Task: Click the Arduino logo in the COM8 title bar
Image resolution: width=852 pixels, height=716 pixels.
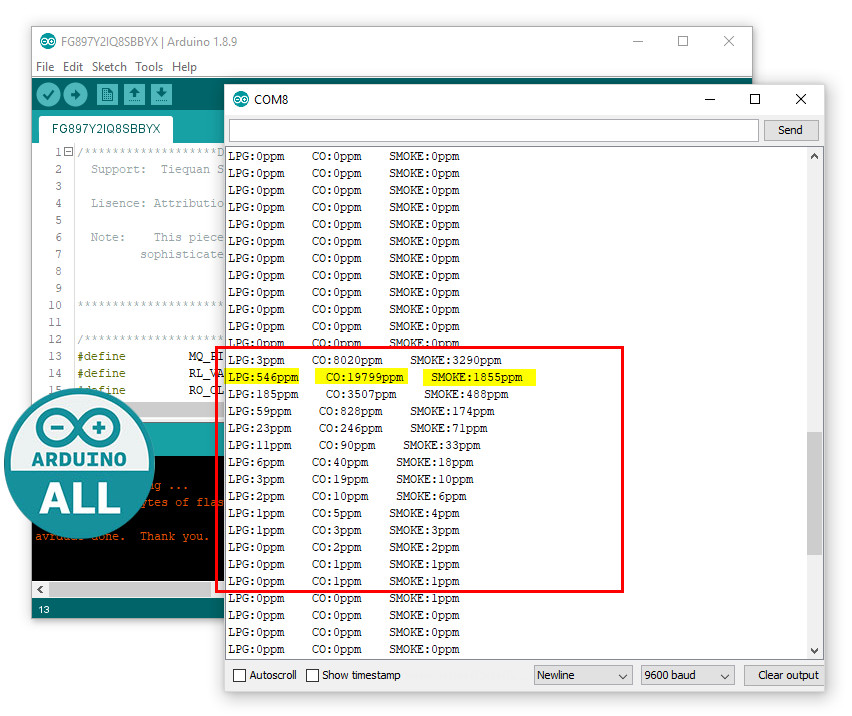Action: click(x=241, y=99)
